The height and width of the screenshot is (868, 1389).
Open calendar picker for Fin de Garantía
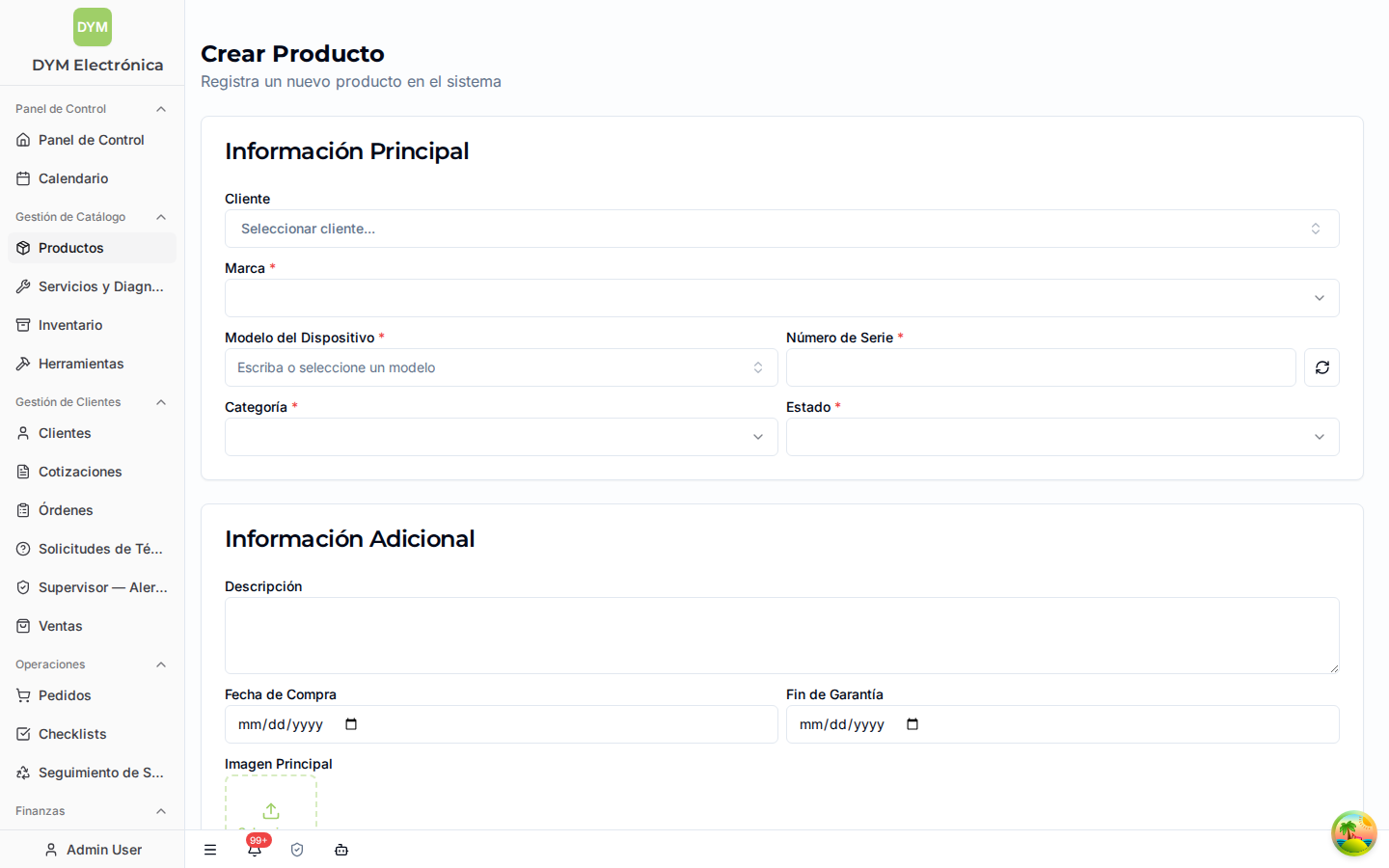(912, 724)
